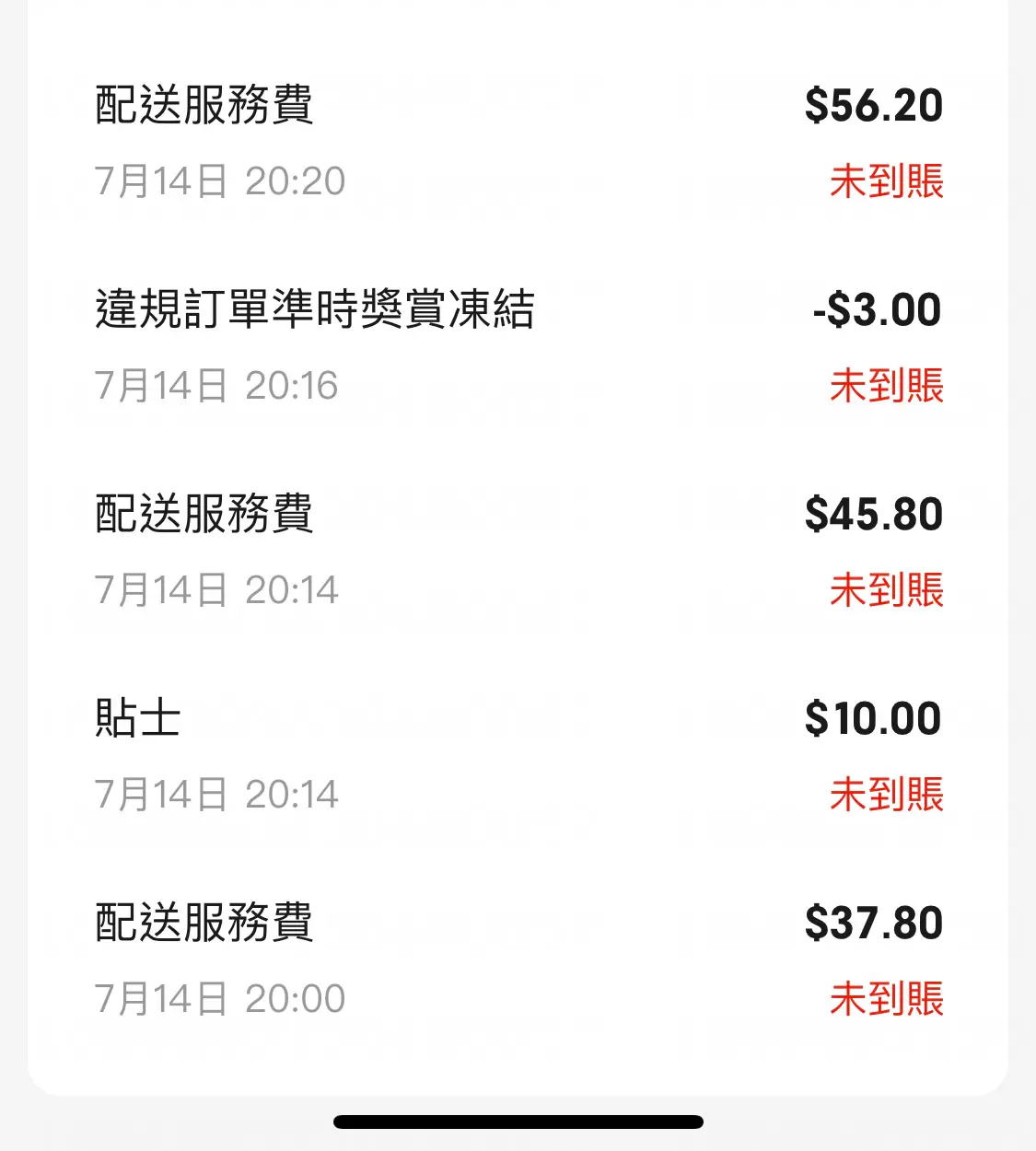Screen dimensions: 1036x1151
Task: Tap the $56.20 amount
Action: tap(874, 106)
